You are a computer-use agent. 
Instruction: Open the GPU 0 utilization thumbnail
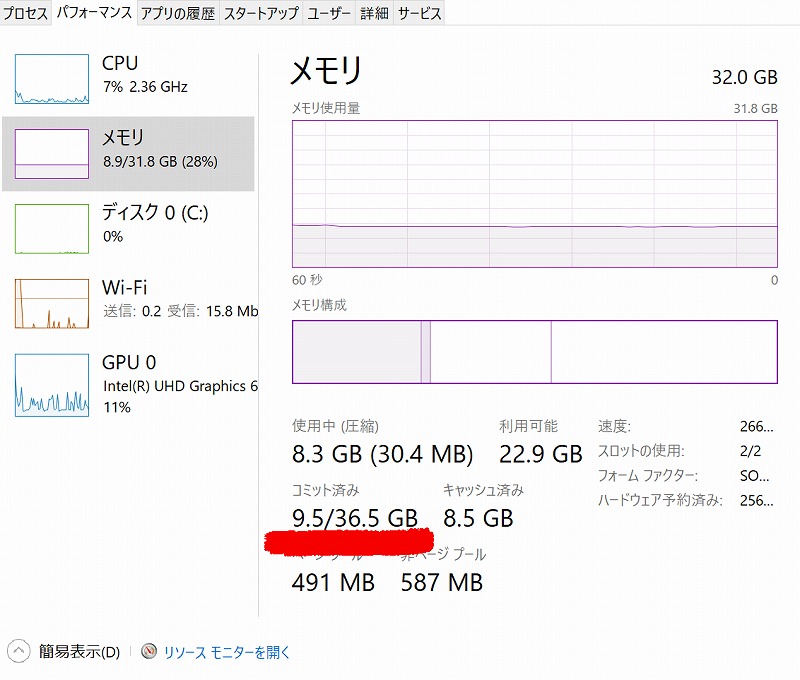pos(52,385)
